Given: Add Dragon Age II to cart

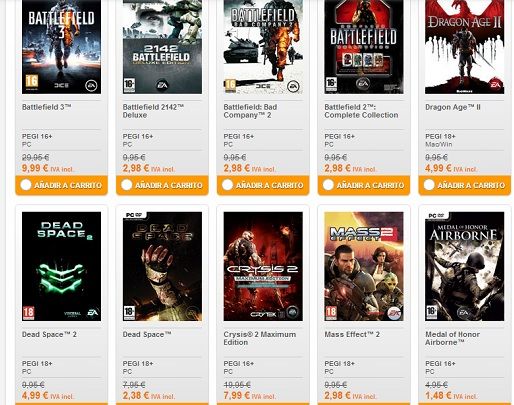Looking at the screenshot, I should (x=465, y=185).
